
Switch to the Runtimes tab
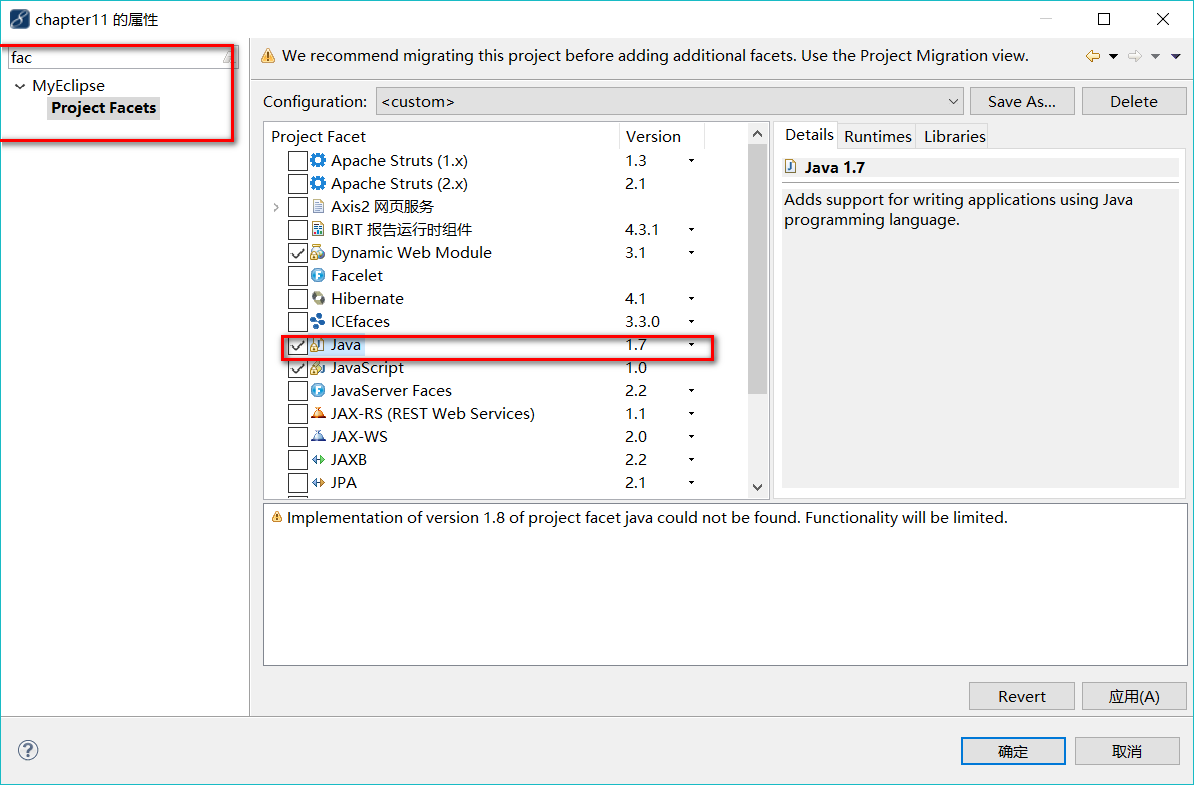click(x=877, y=136)
